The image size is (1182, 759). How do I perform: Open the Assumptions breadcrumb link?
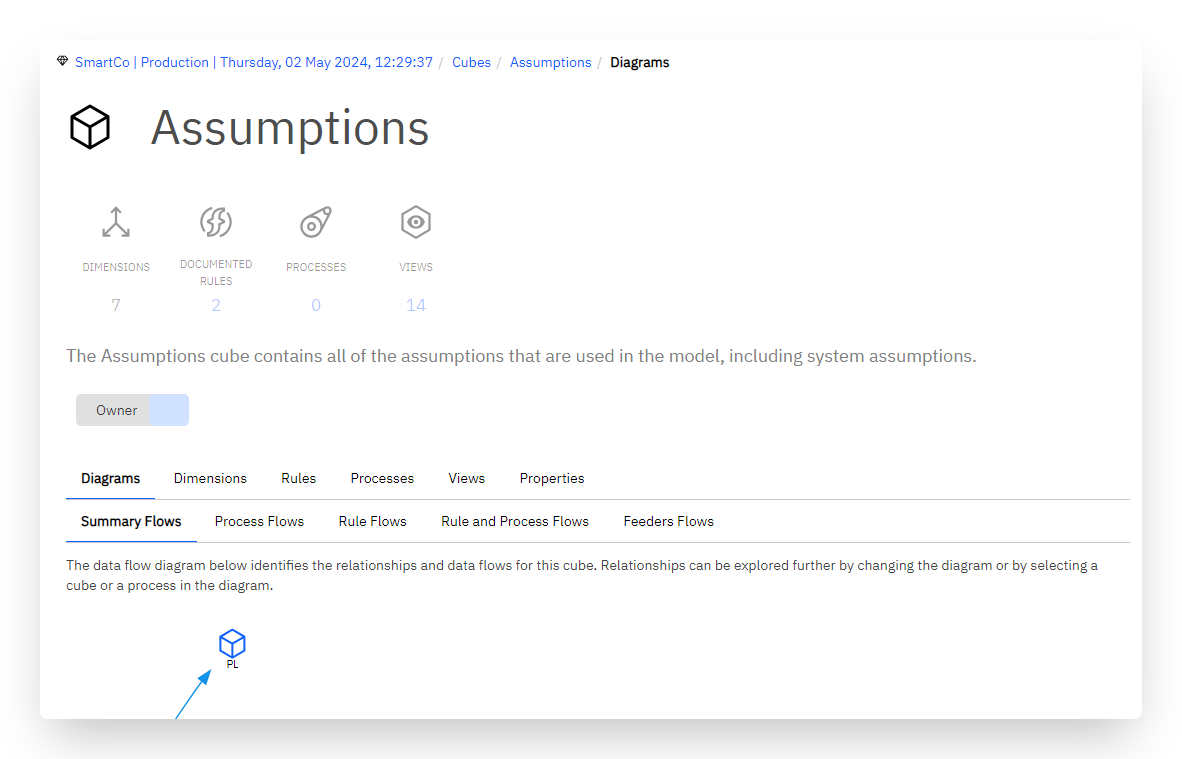(x=550, y=63)
